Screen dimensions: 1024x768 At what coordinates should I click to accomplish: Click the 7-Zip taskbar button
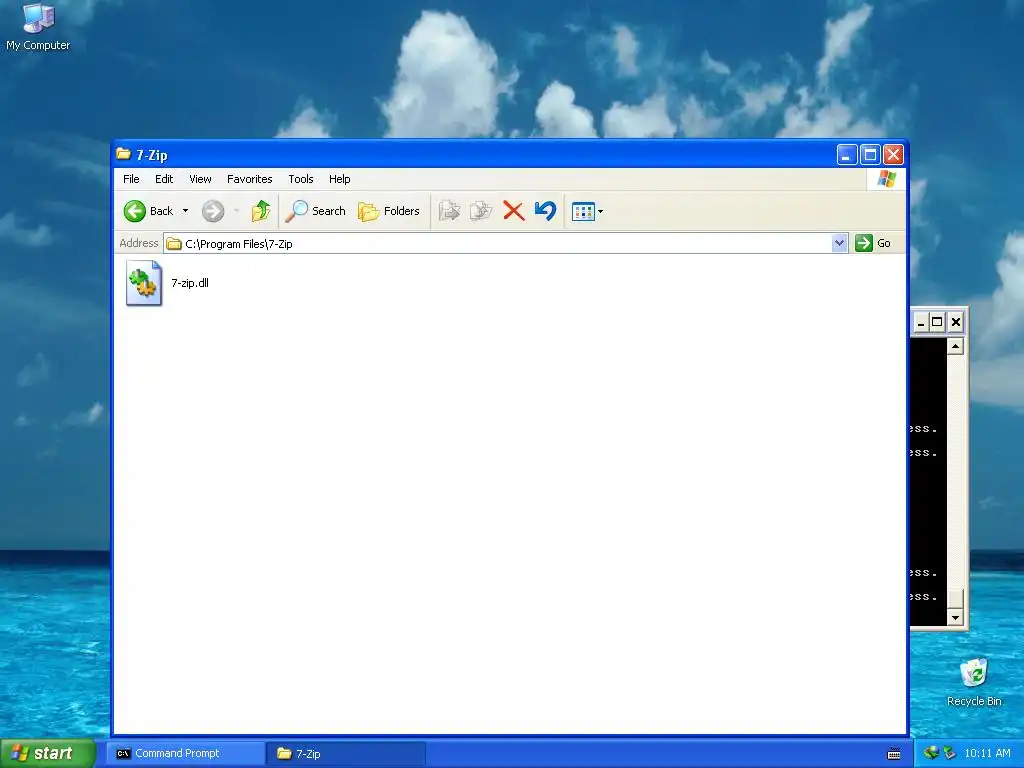click(346, 754)
